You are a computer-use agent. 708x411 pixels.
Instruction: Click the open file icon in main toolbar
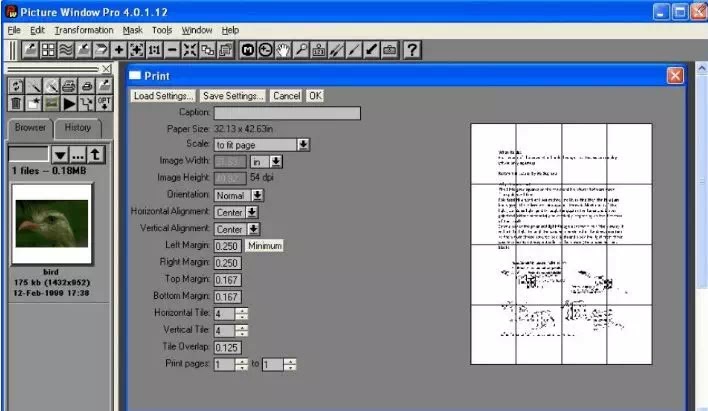click(31, 50)
